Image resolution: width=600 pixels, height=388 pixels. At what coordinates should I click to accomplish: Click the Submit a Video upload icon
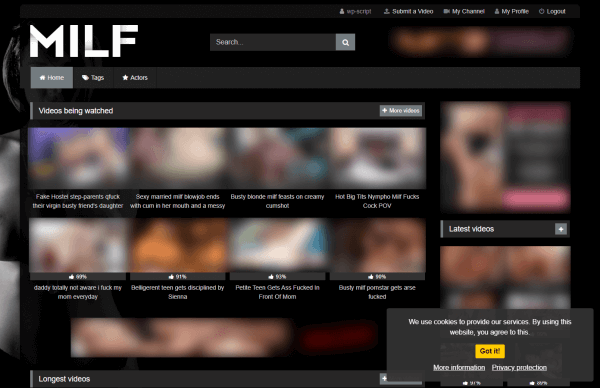(x=386, y=11)
